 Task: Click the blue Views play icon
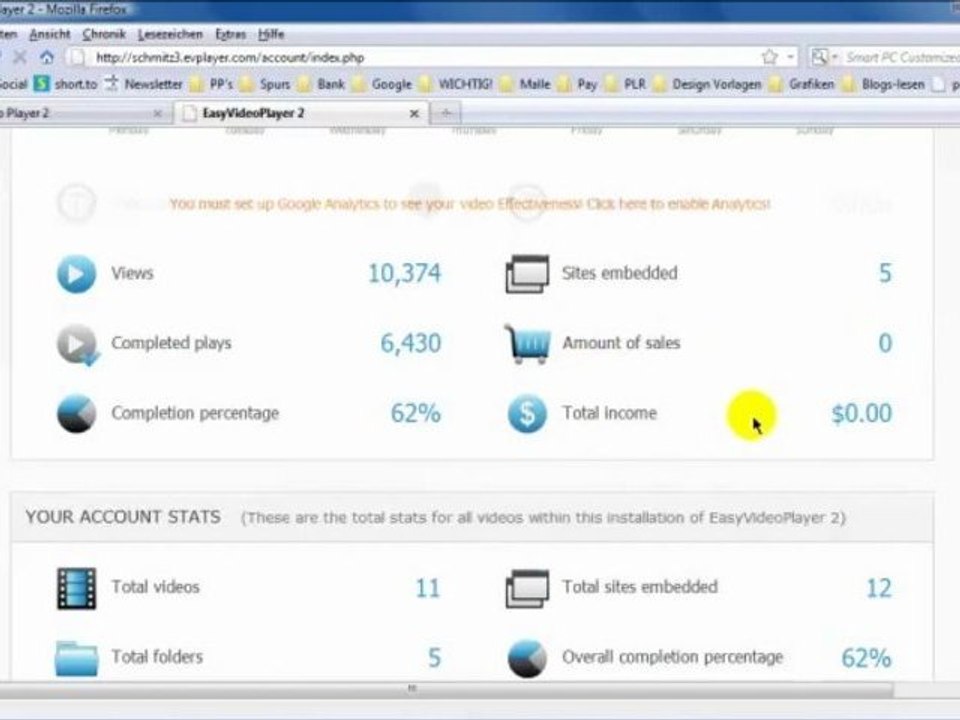coord(77,274)
